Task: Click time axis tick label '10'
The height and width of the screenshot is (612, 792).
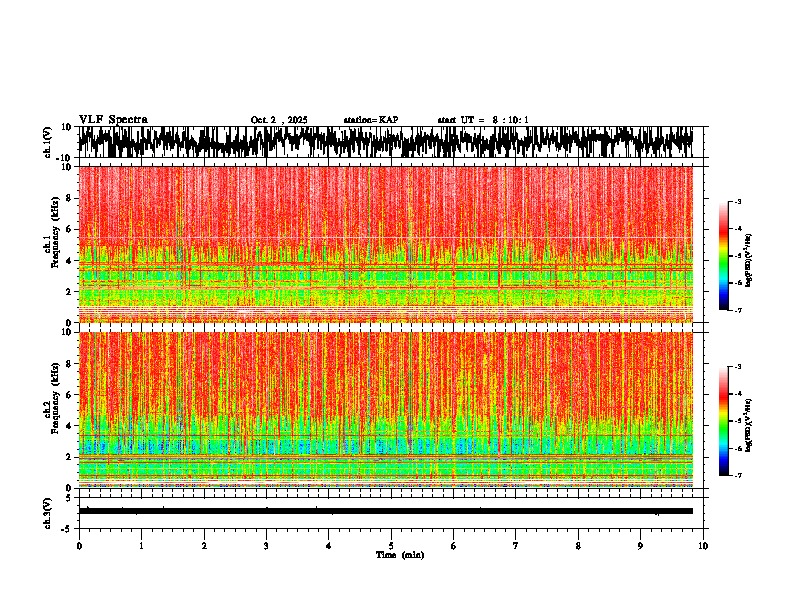Action: (x=703, y=546)
